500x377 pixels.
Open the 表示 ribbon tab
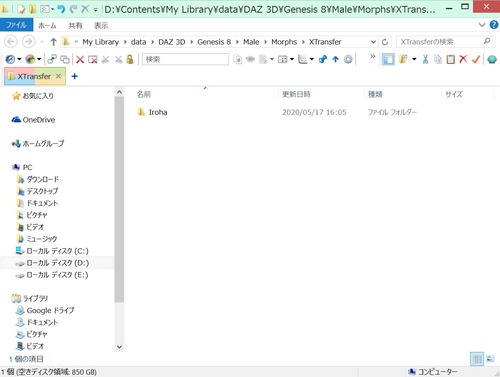[101, 25]
